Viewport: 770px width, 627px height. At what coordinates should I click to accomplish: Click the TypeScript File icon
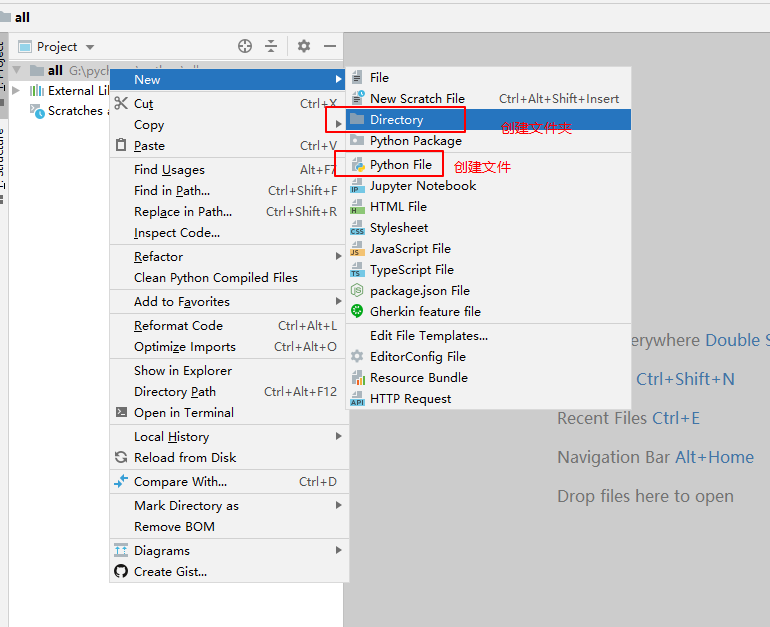pos(358,270)
